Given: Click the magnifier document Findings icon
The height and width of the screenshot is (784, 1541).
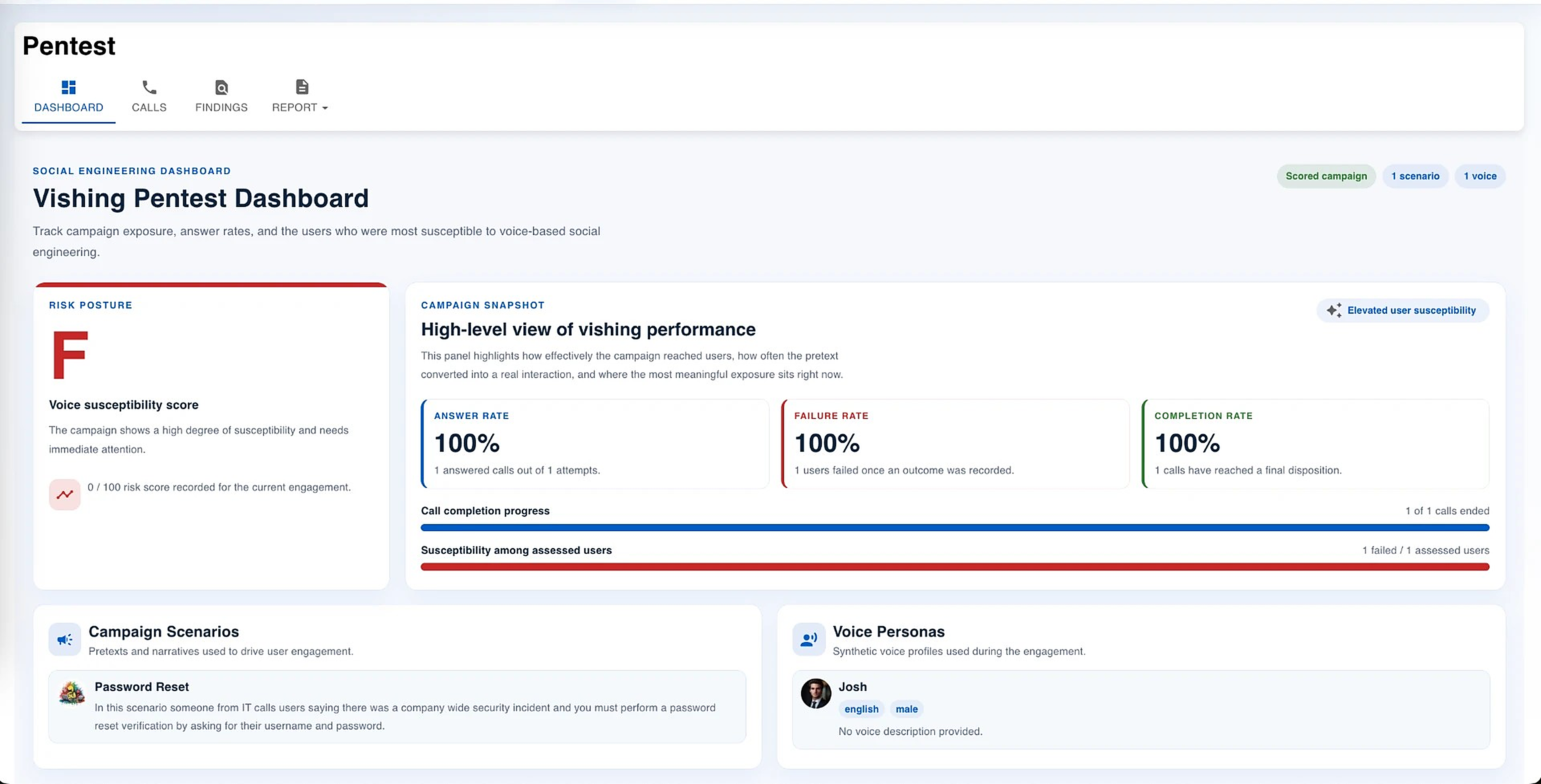Looking at the screenshot, I should click(x=222, y=87).
